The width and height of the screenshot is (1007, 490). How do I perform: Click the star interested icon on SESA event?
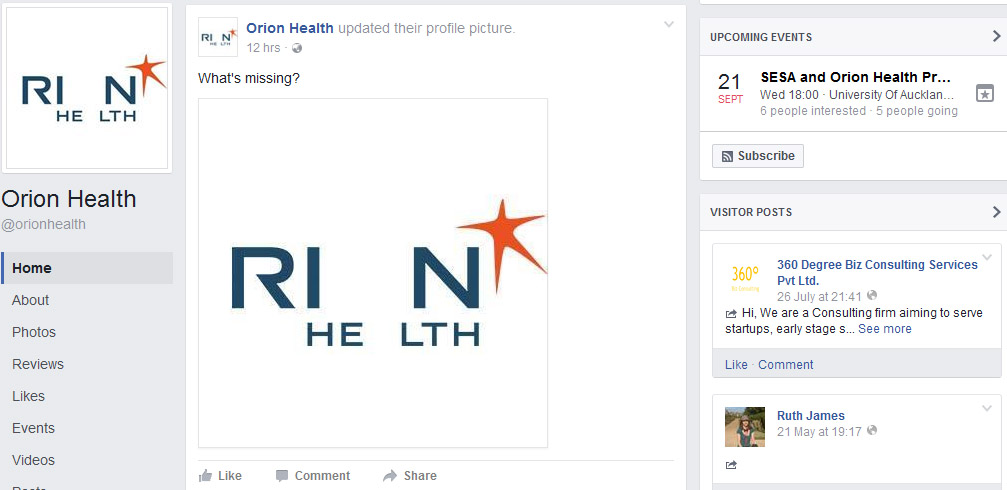985,93
